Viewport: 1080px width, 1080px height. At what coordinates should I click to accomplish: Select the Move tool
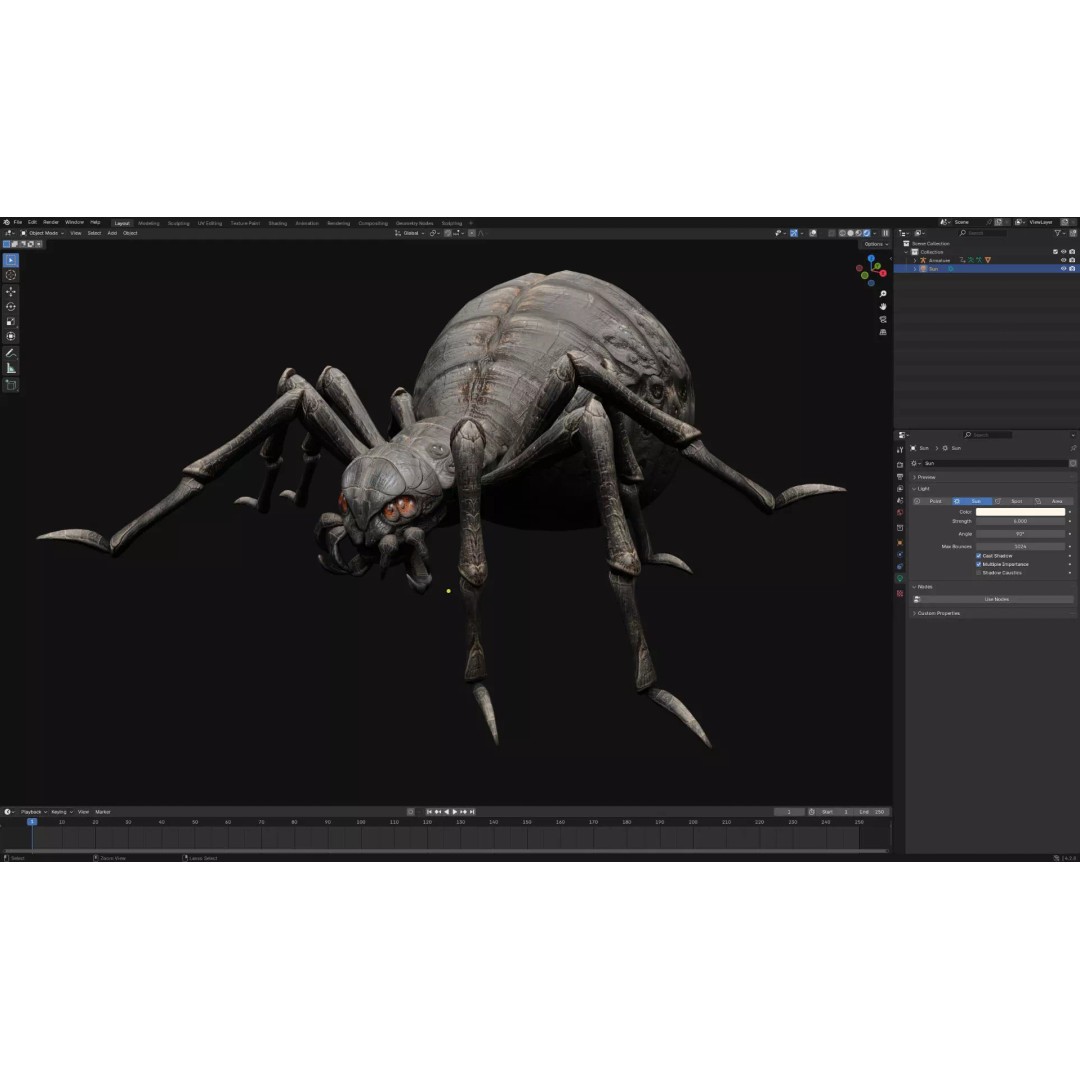click(x=11, y=292)
